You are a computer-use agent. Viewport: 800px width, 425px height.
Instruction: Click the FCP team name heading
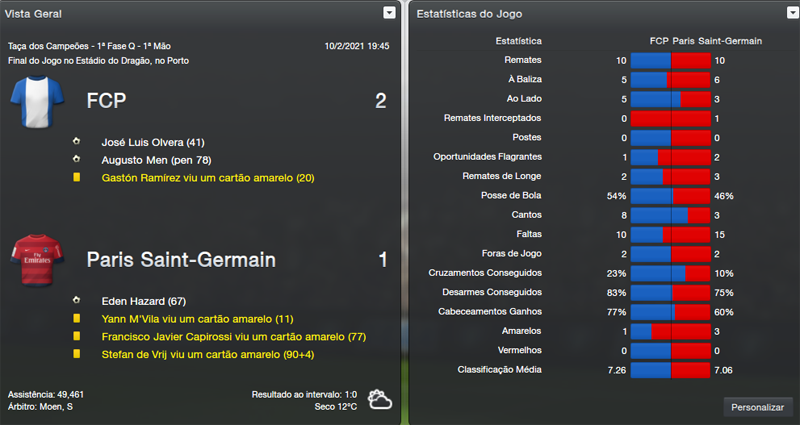107,101
